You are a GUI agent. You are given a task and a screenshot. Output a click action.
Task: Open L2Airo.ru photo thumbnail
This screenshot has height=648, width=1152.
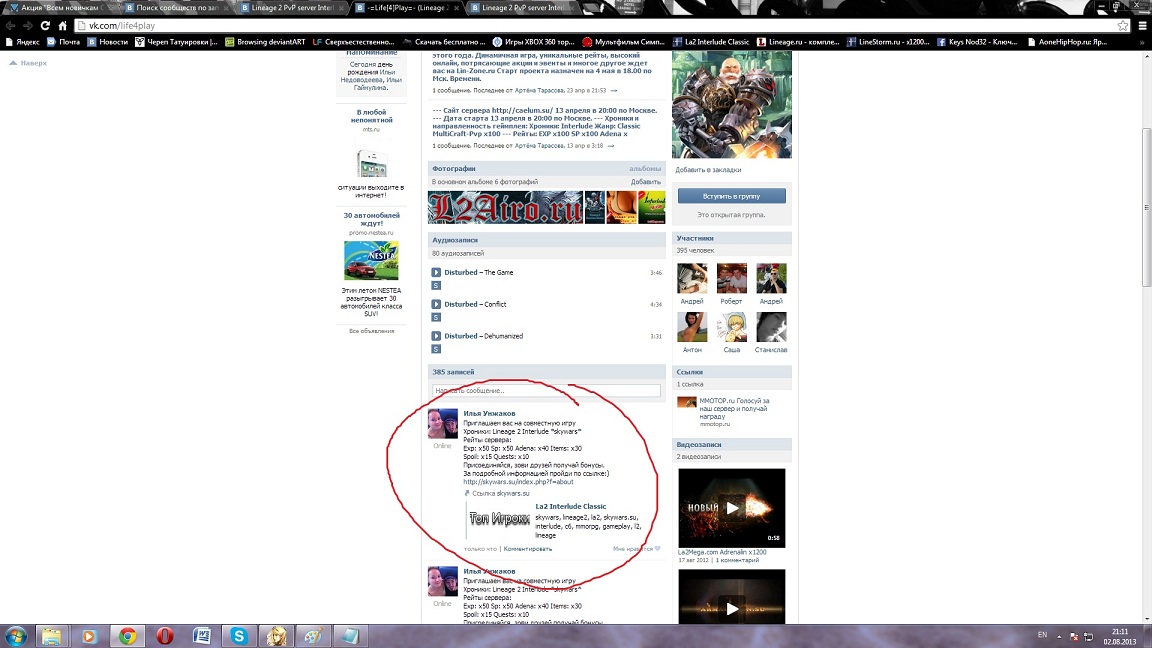coord(505,207)
